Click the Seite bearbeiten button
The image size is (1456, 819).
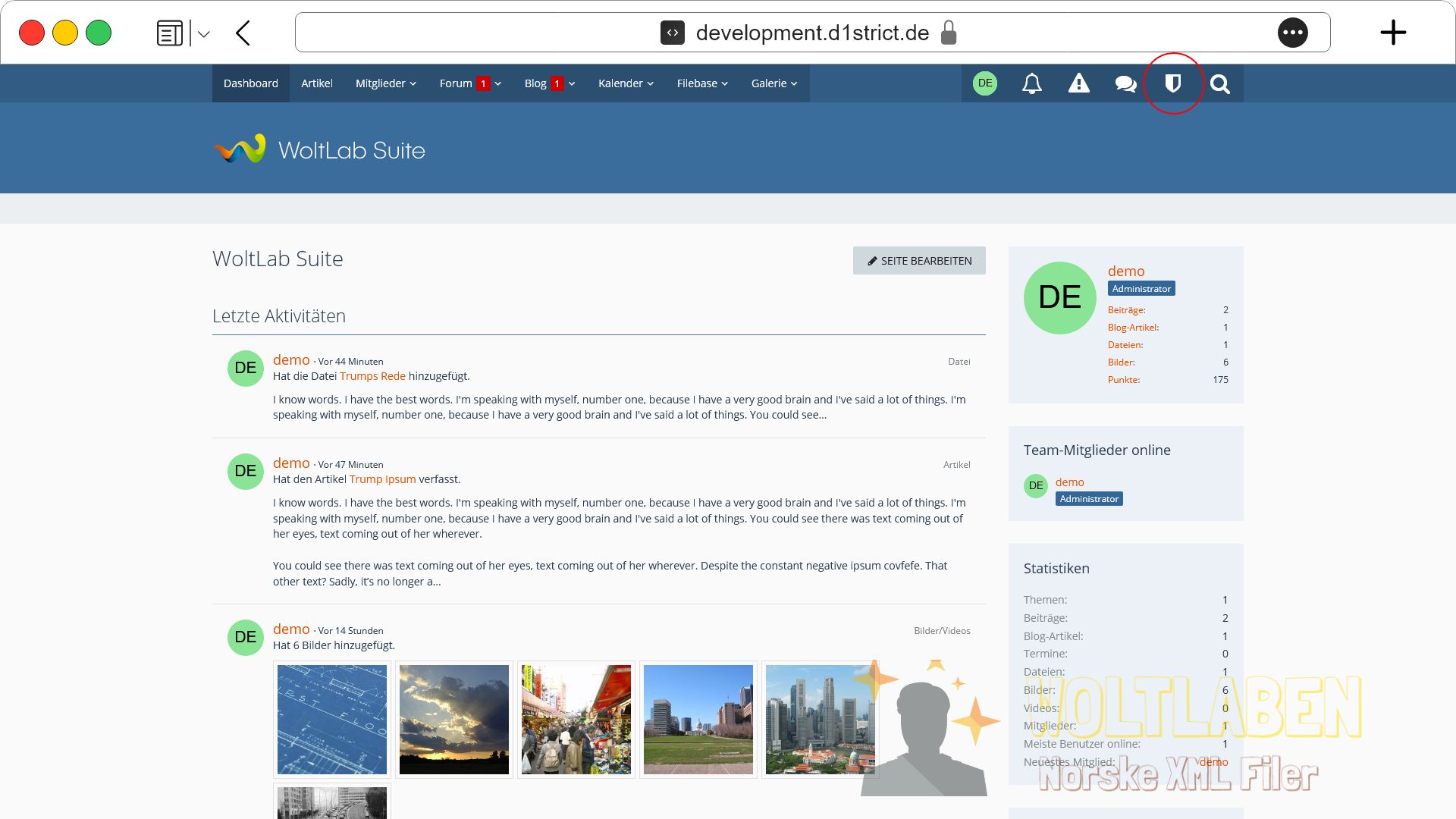(918, 260)
